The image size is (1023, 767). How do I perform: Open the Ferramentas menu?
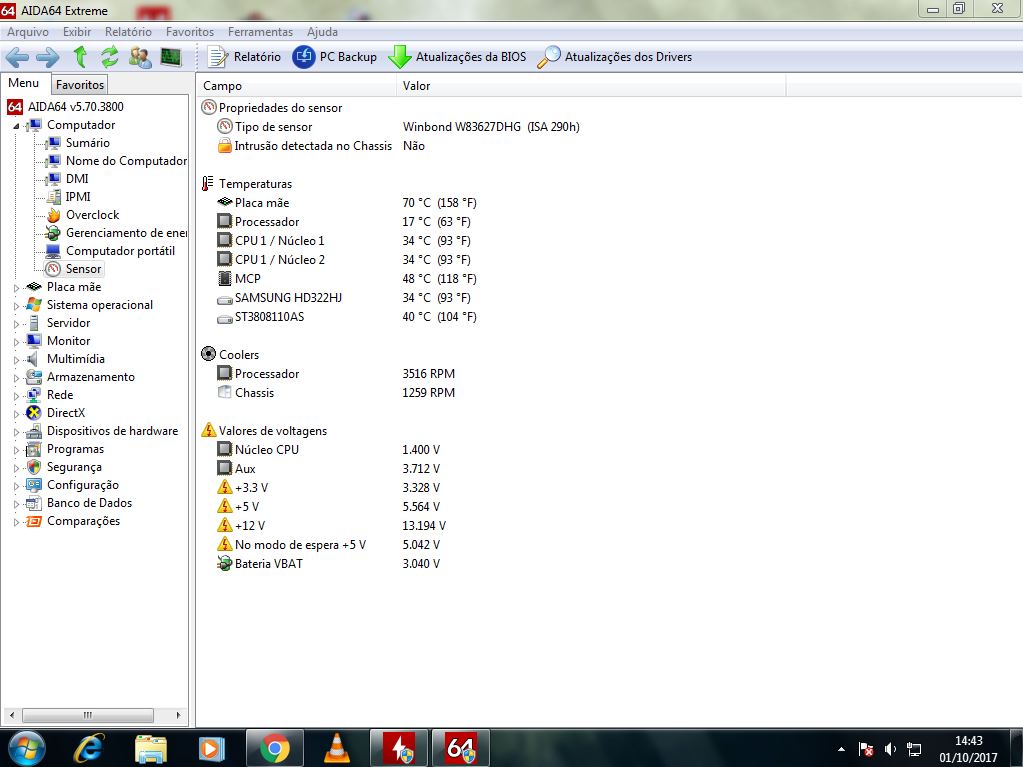260,32
